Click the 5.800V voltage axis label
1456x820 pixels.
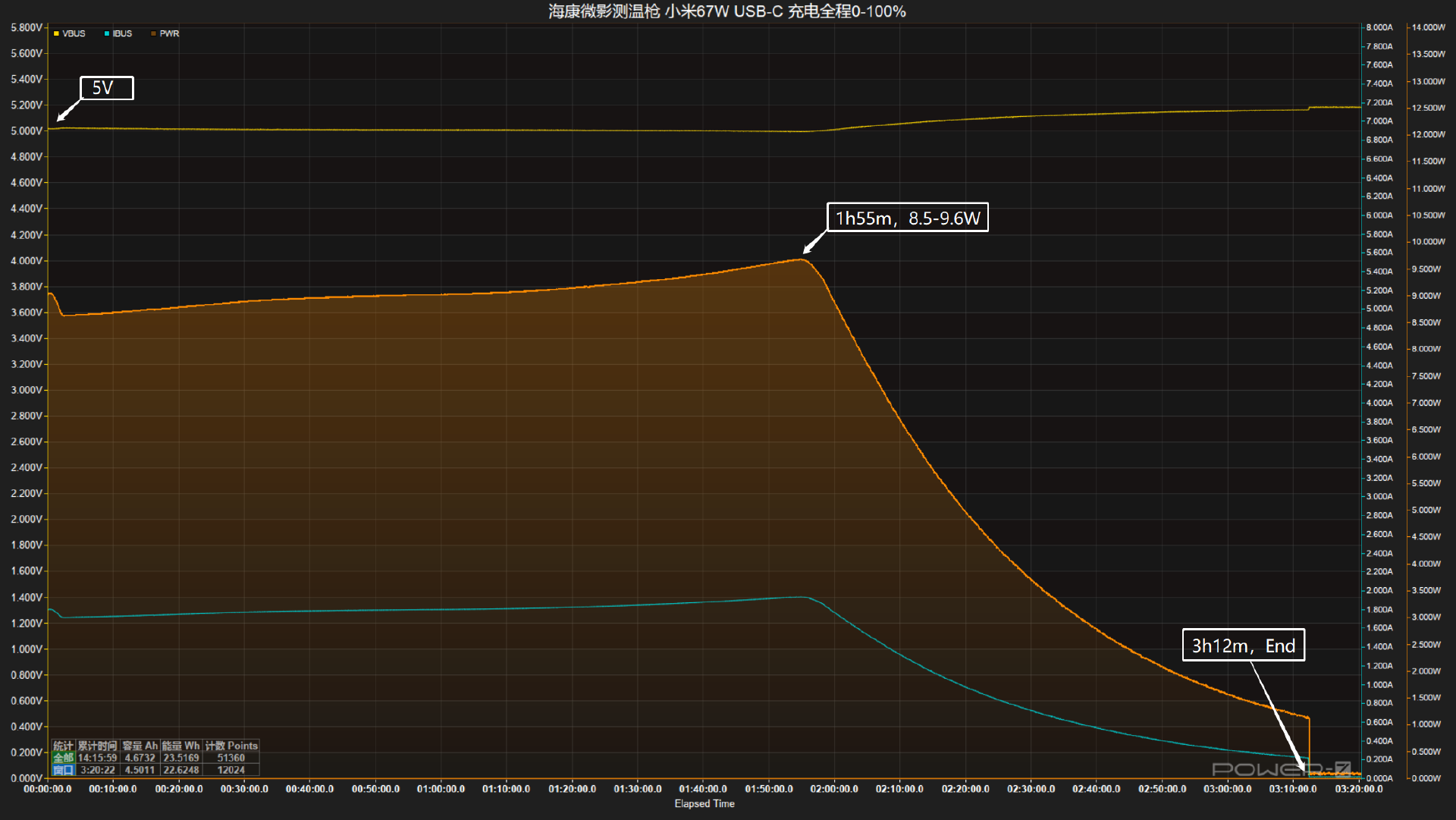click(x=27, y=27)
